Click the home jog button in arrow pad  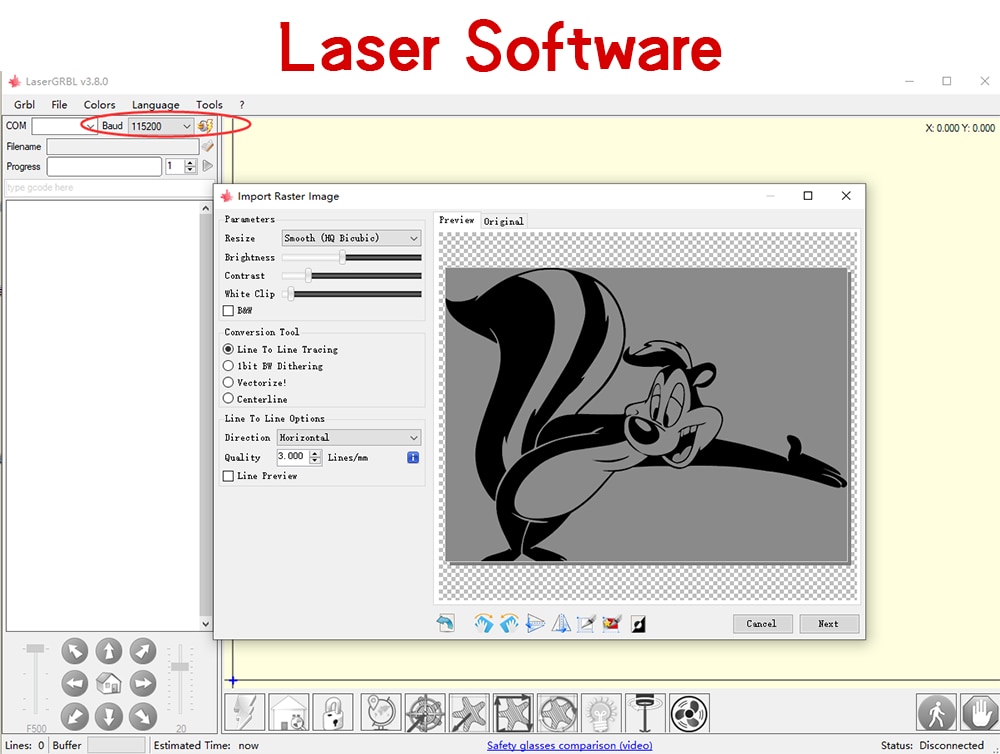(x=108, y=684)
